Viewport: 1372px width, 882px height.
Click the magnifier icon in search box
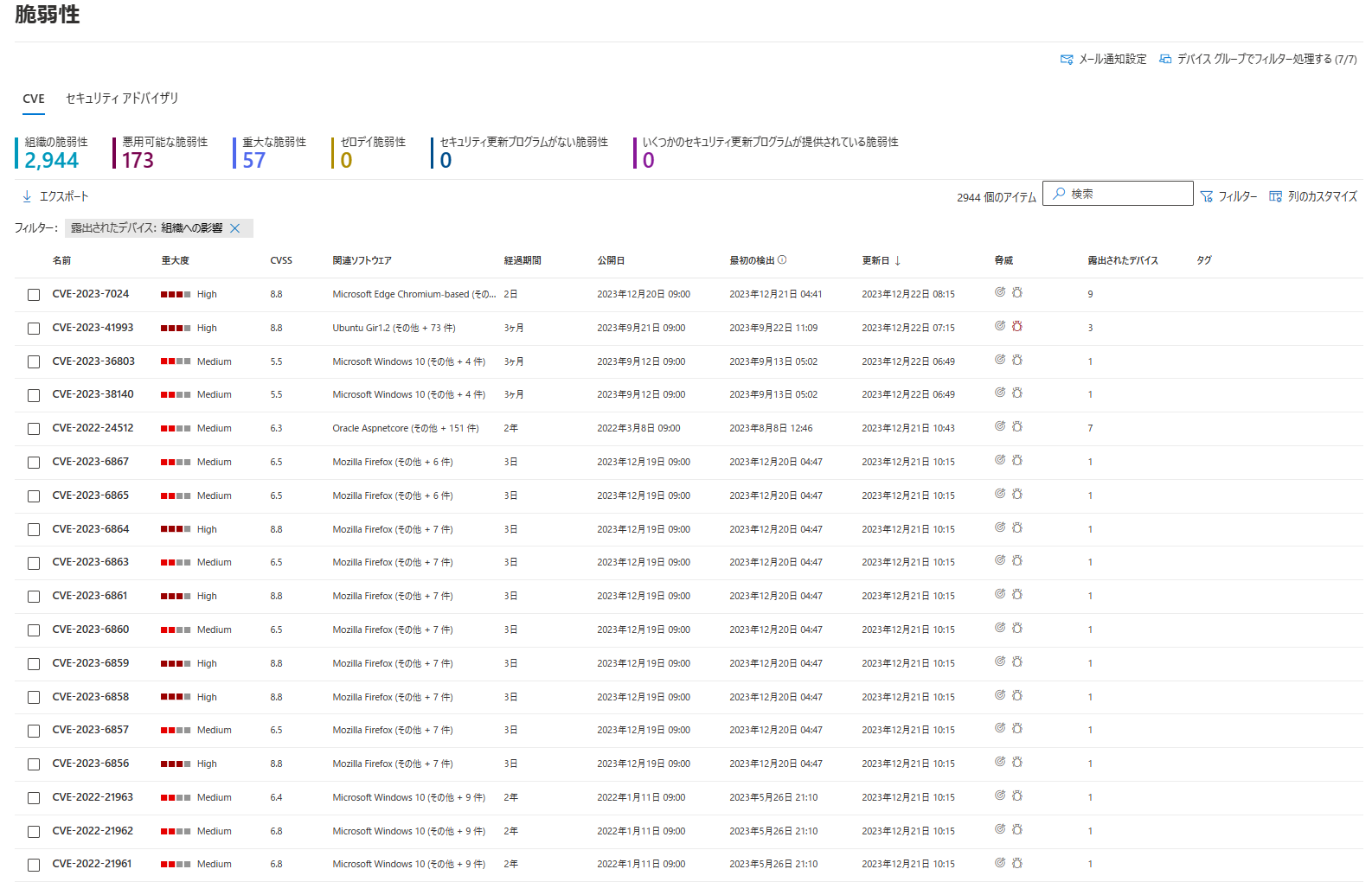click(1059, 193)
